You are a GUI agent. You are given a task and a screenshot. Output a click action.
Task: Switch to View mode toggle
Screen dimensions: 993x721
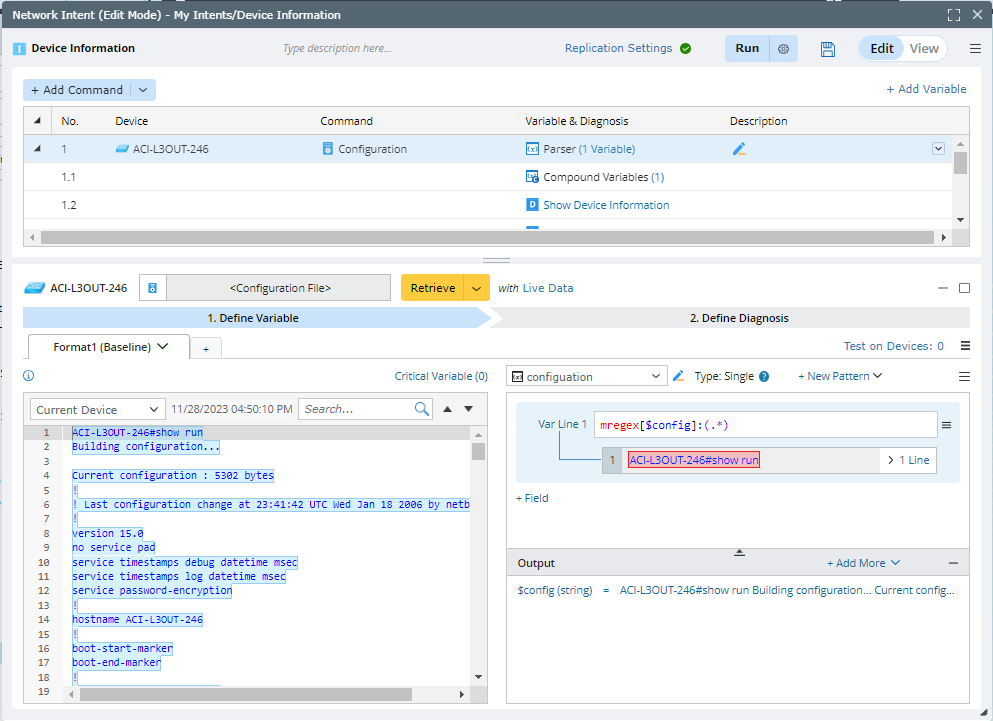click(924, 49)
